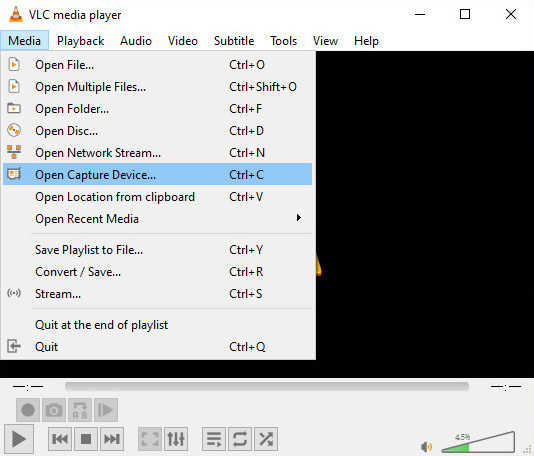Screen dimensions: 534x456
Task: Minimize the VLC window
Action: [420, 14]
